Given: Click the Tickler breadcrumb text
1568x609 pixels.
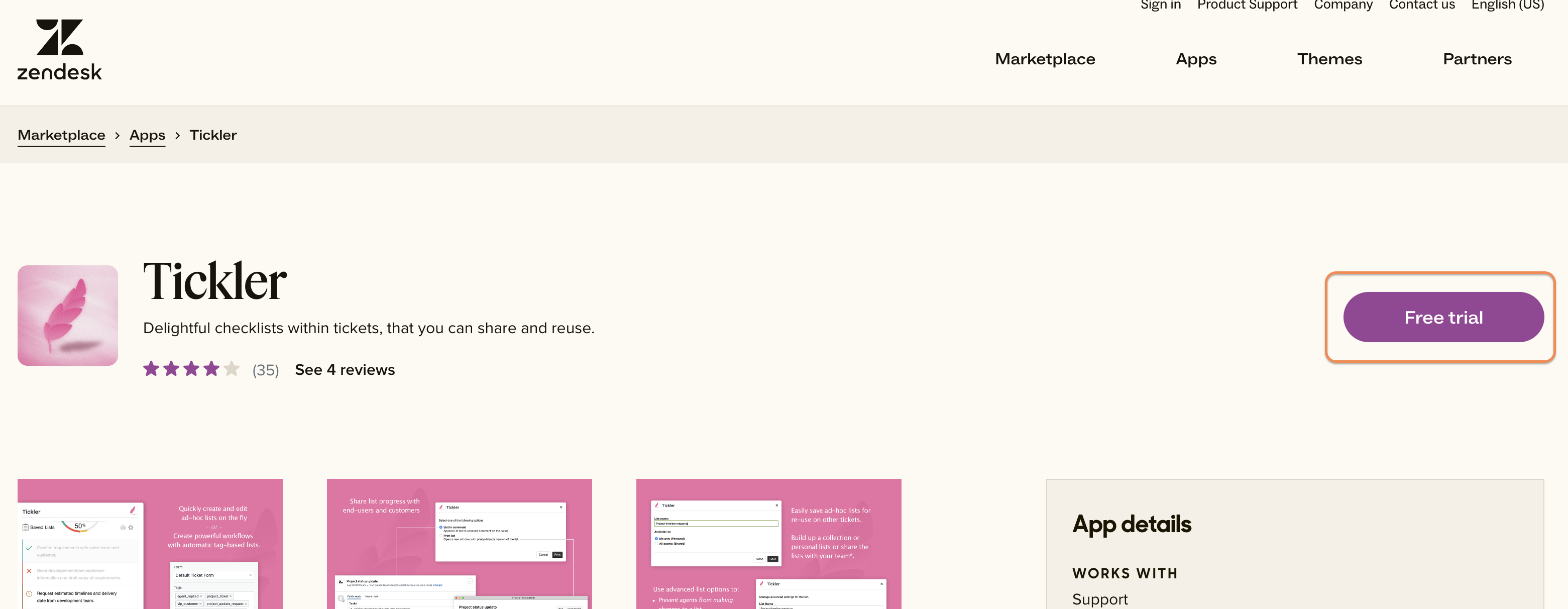Looking at the screenshot, I should pyautogui.click(x=213, y=135).
